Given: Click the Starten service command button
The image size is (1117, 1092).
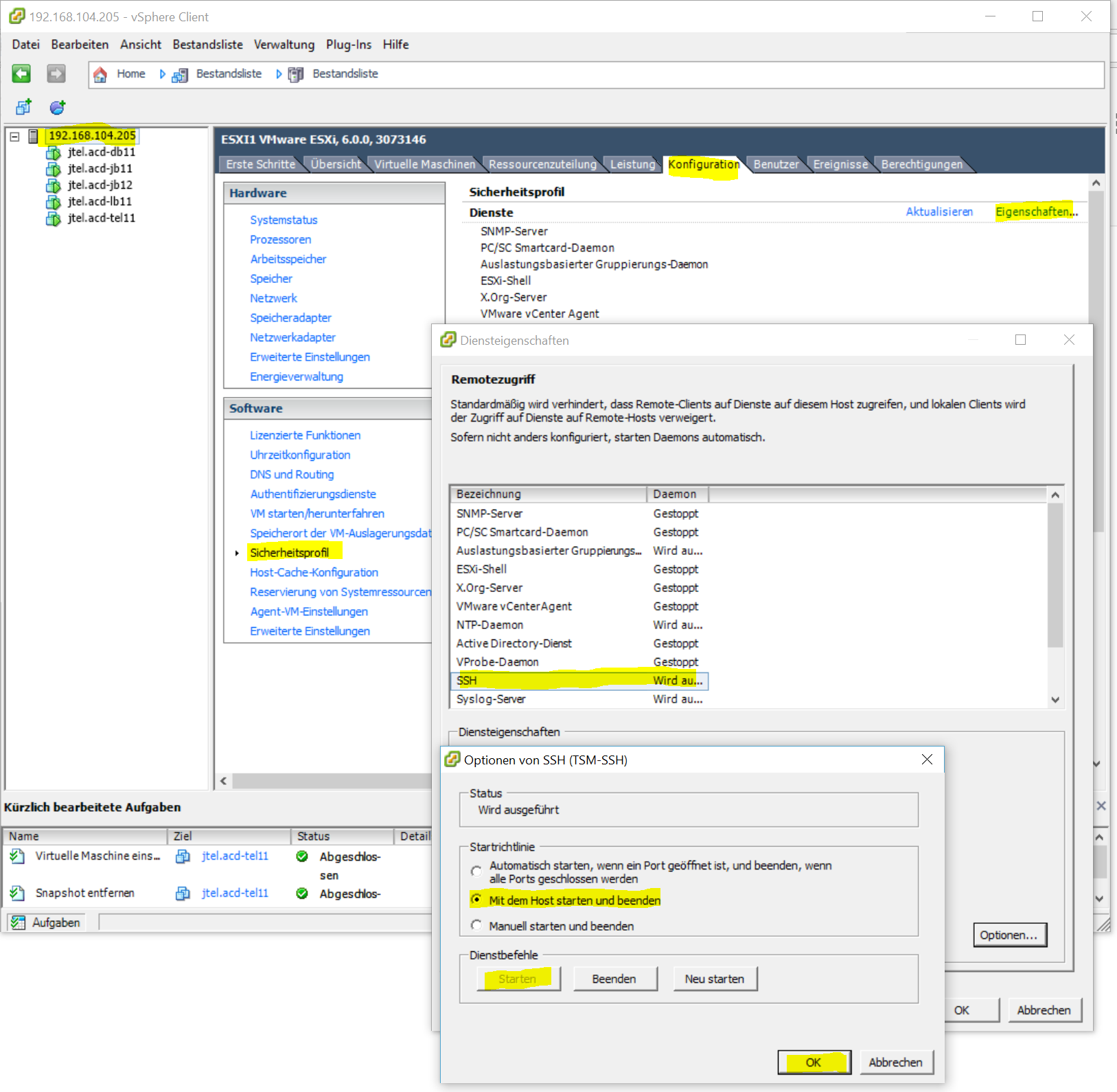Looking at the screenshot, I should pyautogui.click(x=518, y=978).
